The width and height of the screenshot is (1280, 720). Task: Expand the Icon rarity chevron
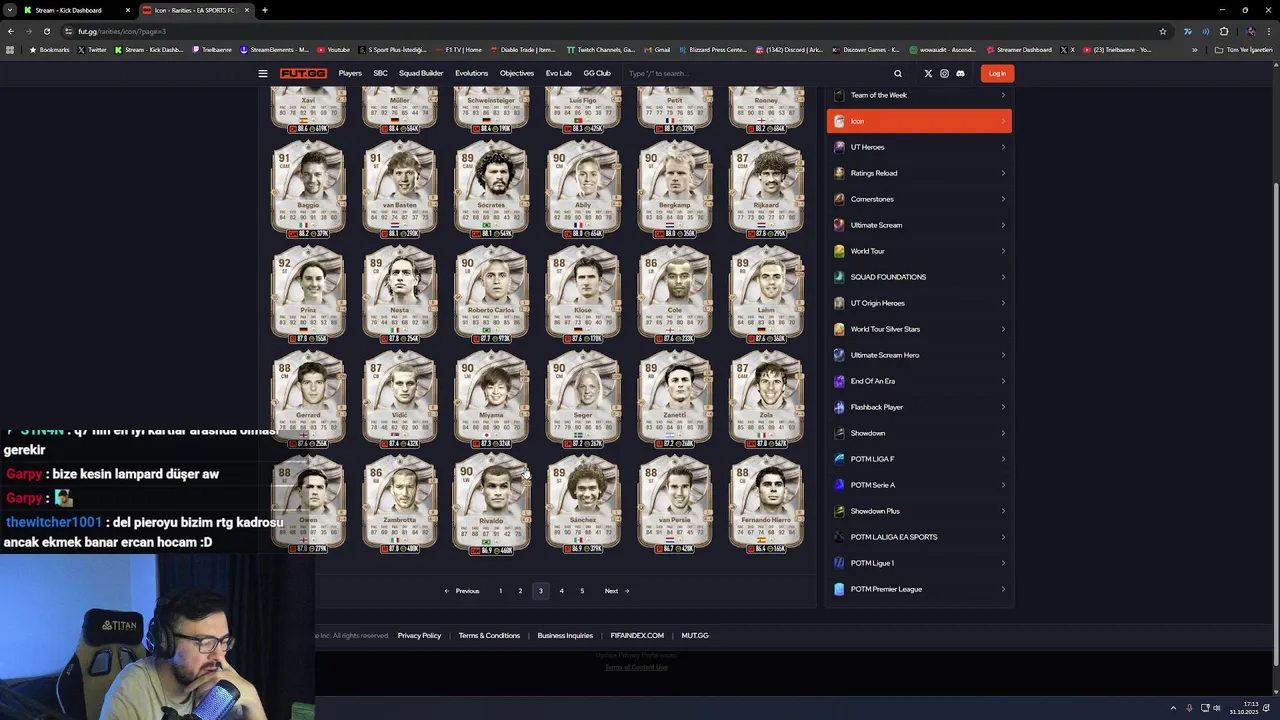(x=1003, y=121)
